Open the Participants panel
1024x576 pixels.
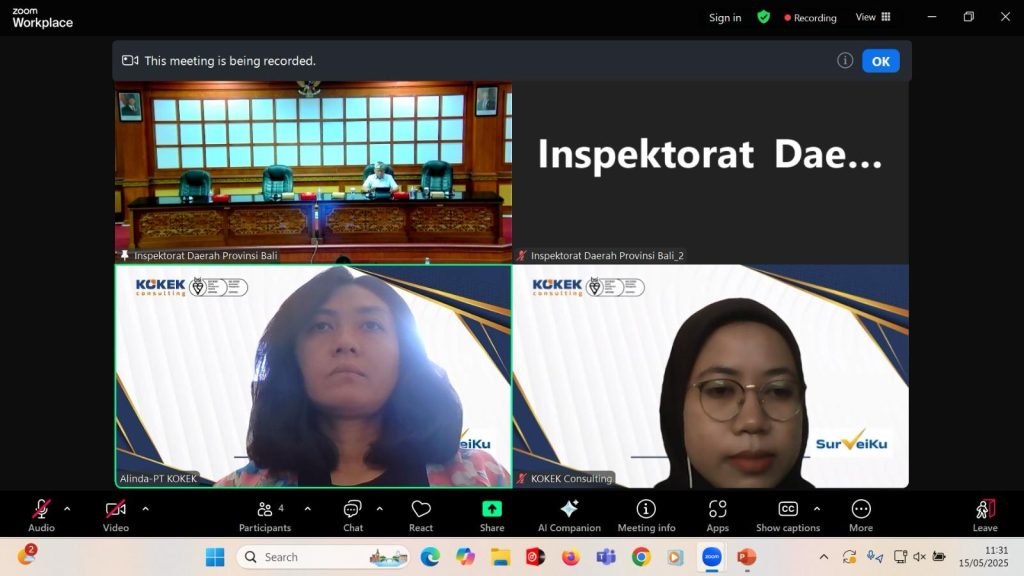pyautogui.click(x=264, y=515)
